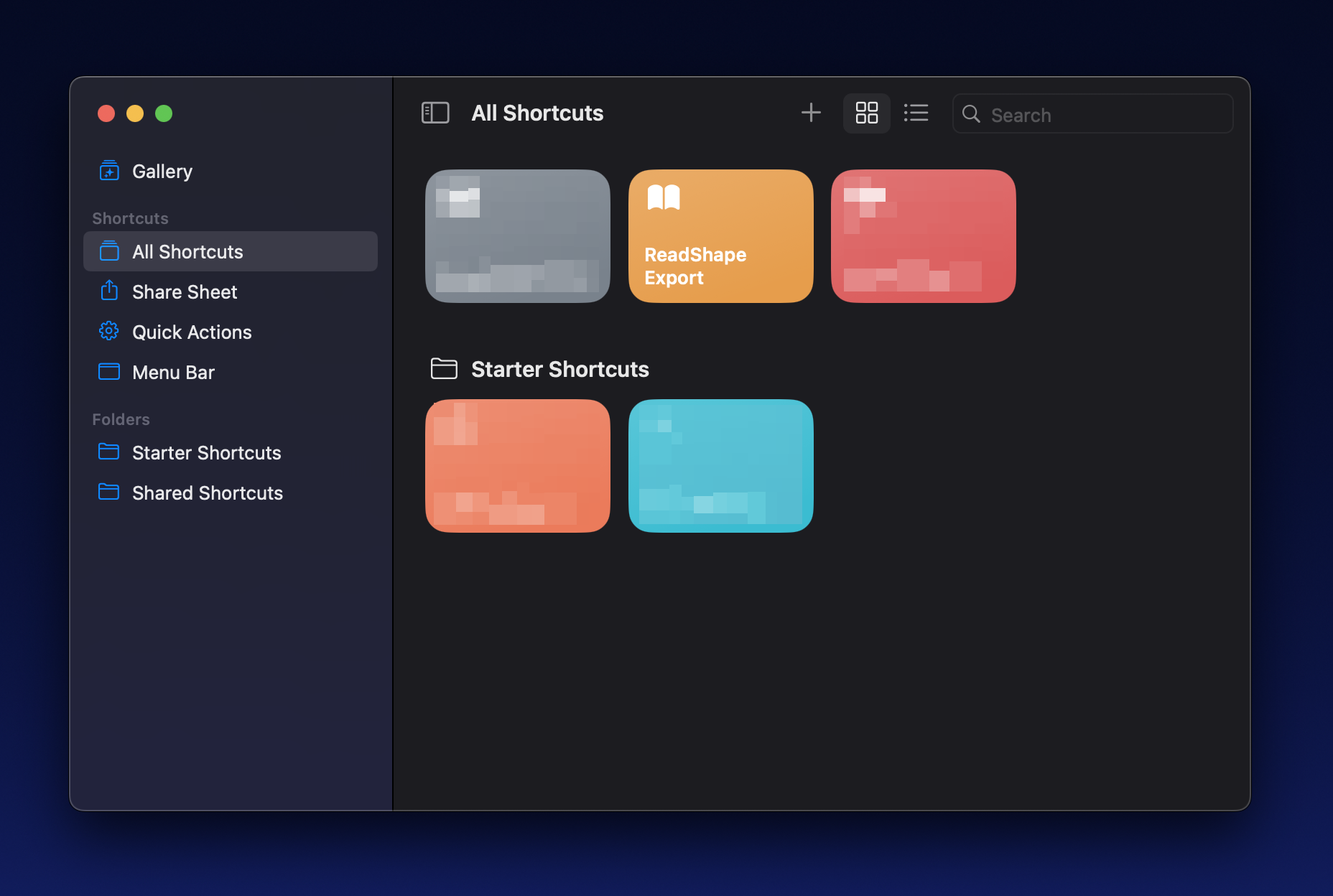The width and height of the screenshot is (1333, 896).
Task: Open the Share Sheet section
Action: click(x=185, y=292)
